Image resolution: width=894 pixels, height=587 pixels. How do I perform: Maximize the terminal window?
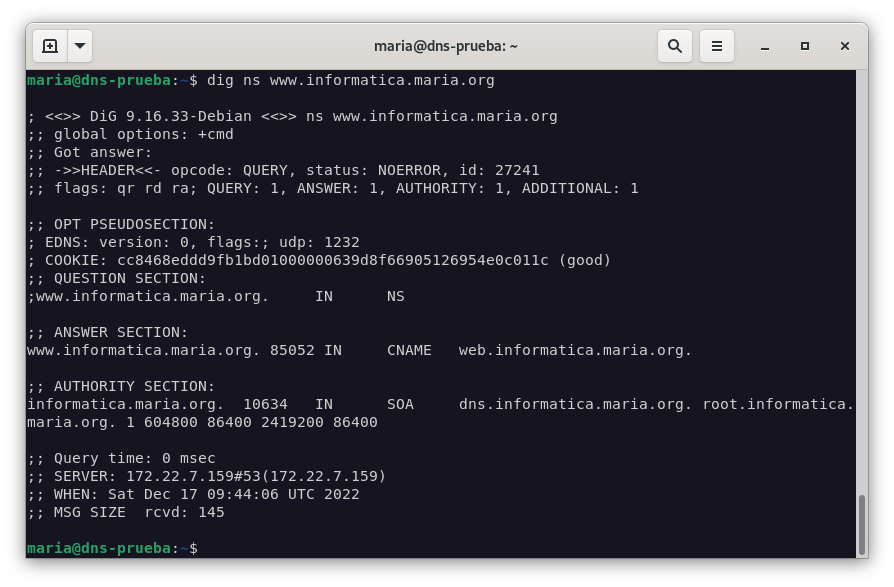805,46
